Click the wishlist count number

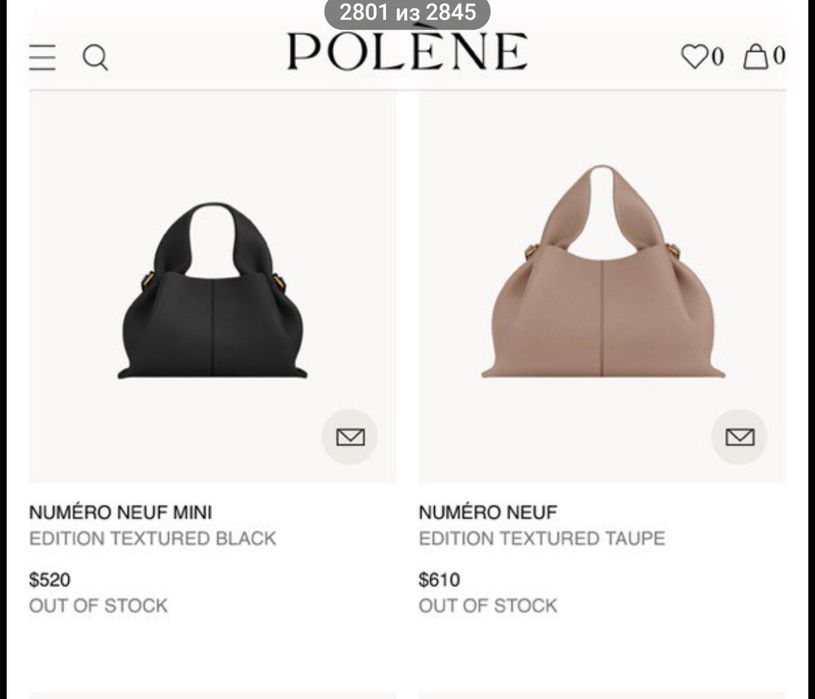click(x=717, y=56)
